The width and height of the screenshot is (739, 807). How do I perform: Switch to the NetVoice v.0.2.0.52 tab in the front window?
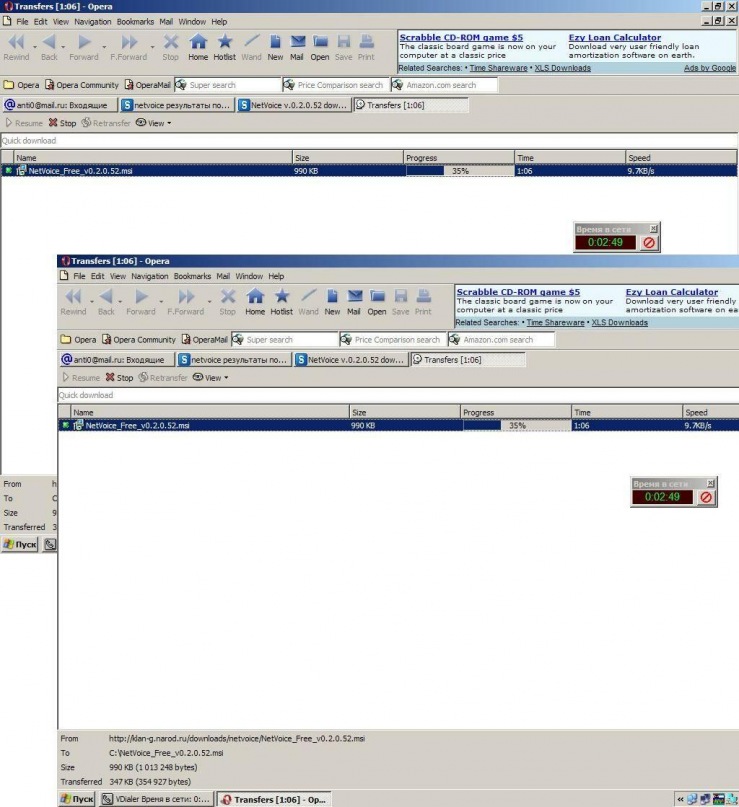(x=351, y=360)
